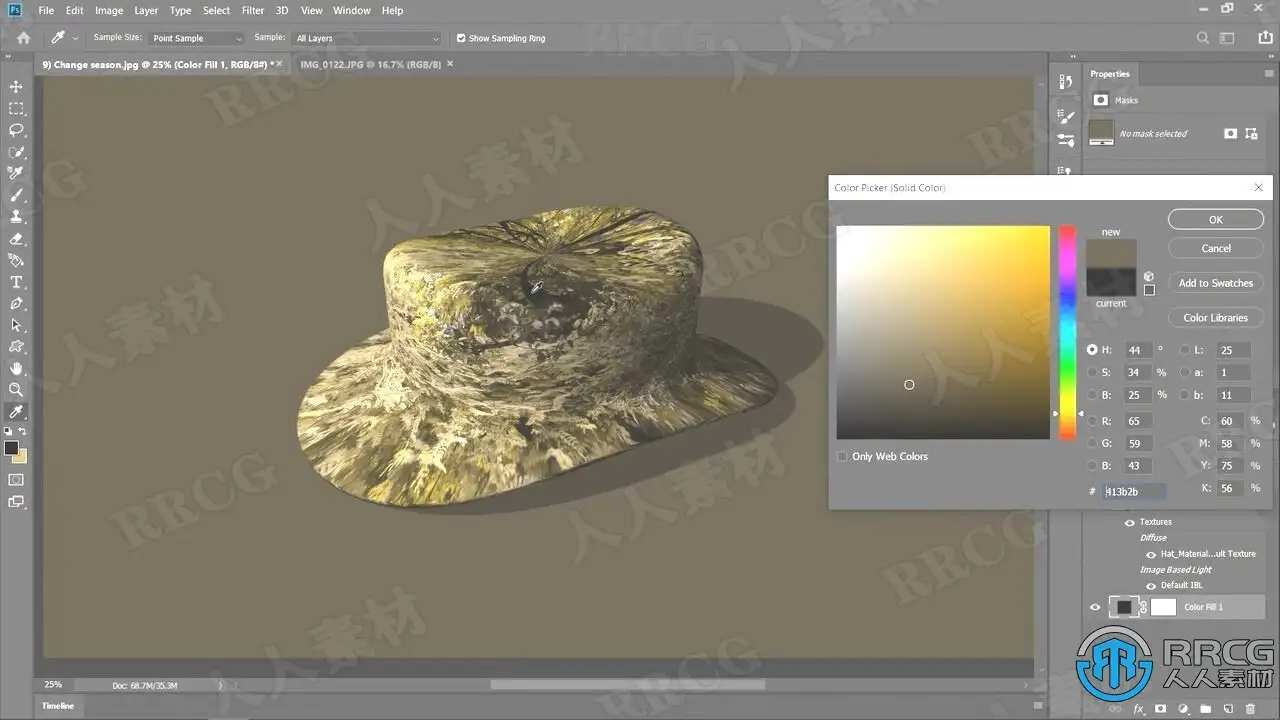Click the current color swatch in picker

1111,281
